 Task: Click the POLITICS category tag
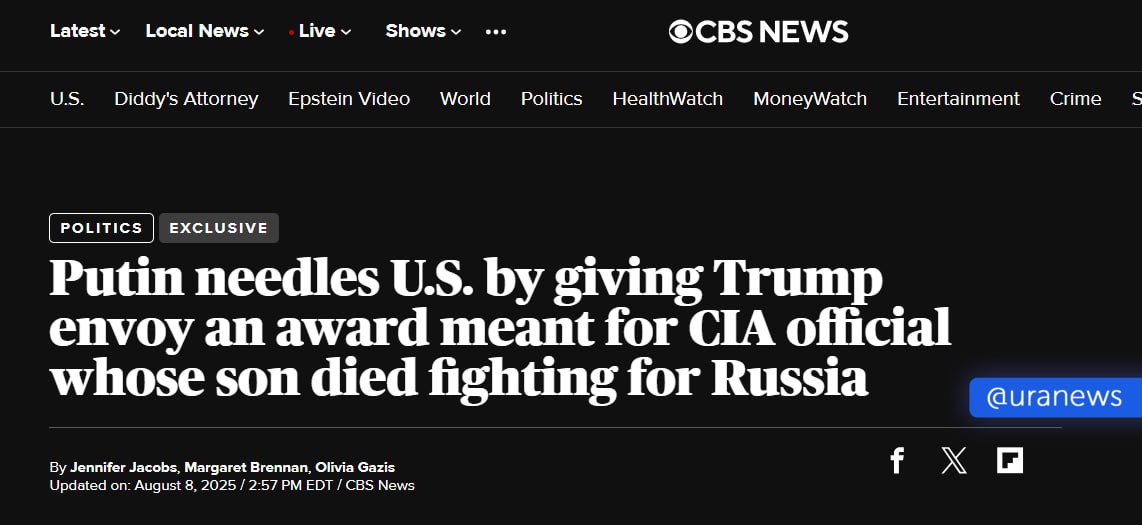[x=101, y=228]
